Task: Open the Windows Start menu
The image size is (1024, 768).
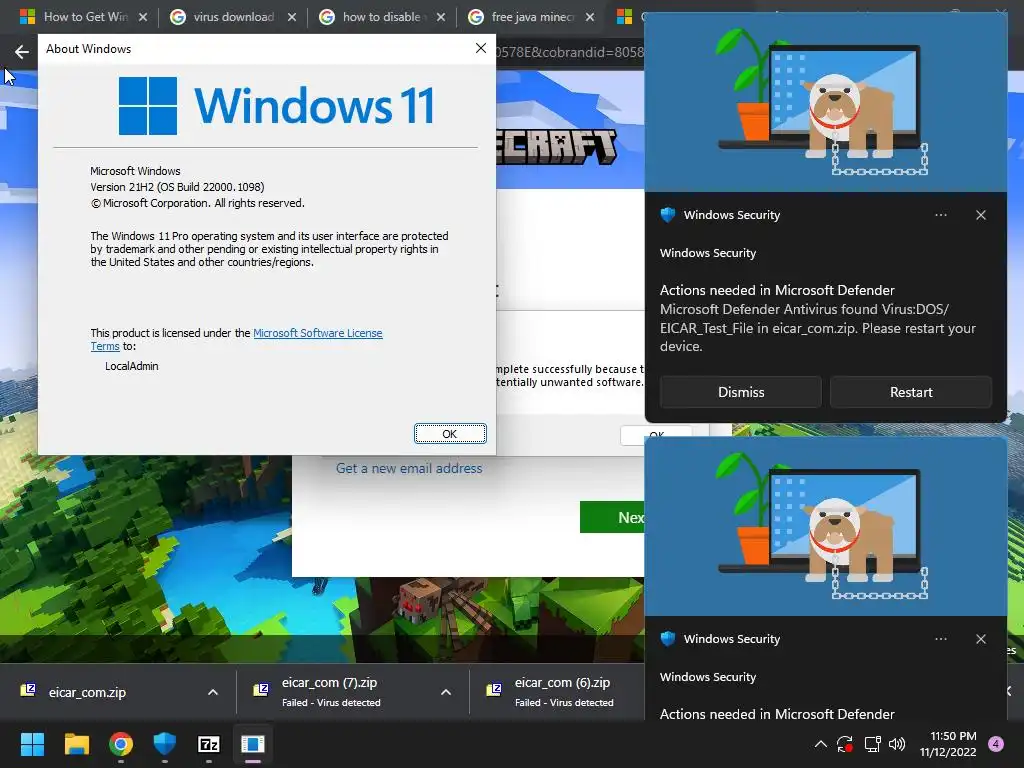Action: tap(32, 744)
